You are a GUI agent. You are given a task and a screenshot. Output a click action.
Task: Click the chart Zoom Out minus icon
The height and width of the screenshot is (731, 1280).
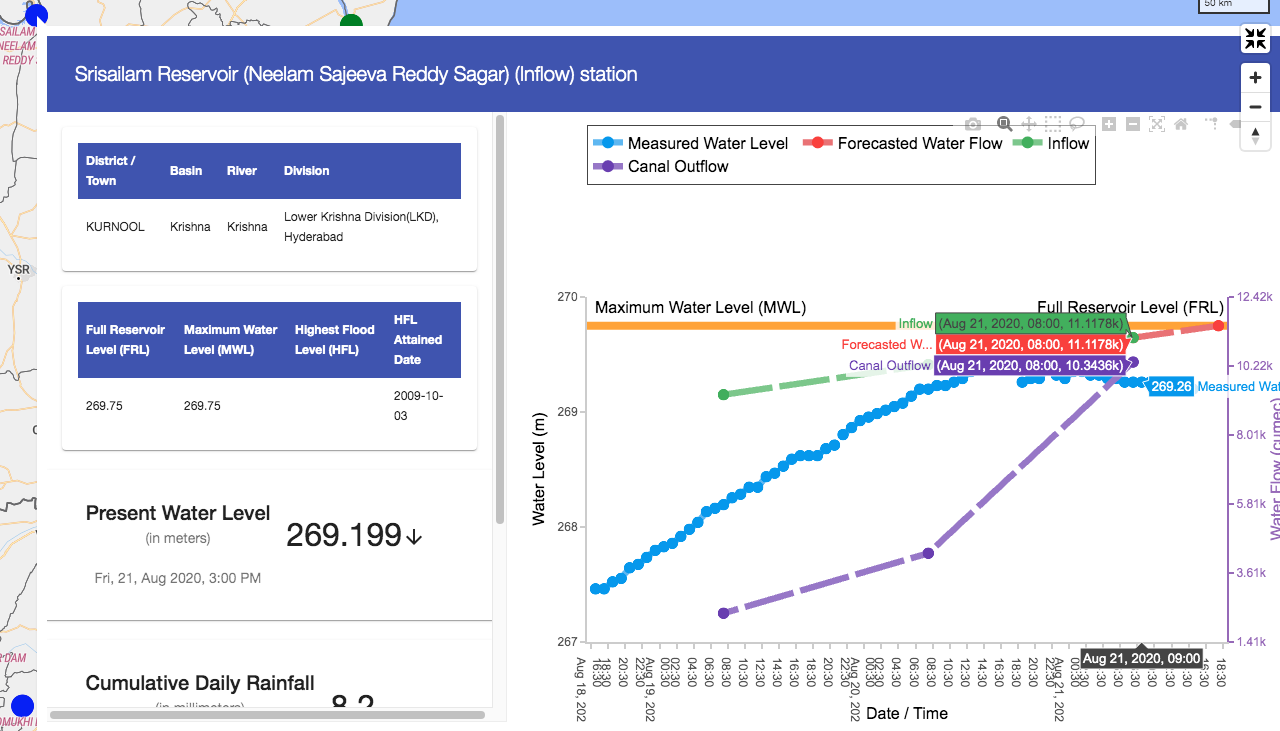1133,124
